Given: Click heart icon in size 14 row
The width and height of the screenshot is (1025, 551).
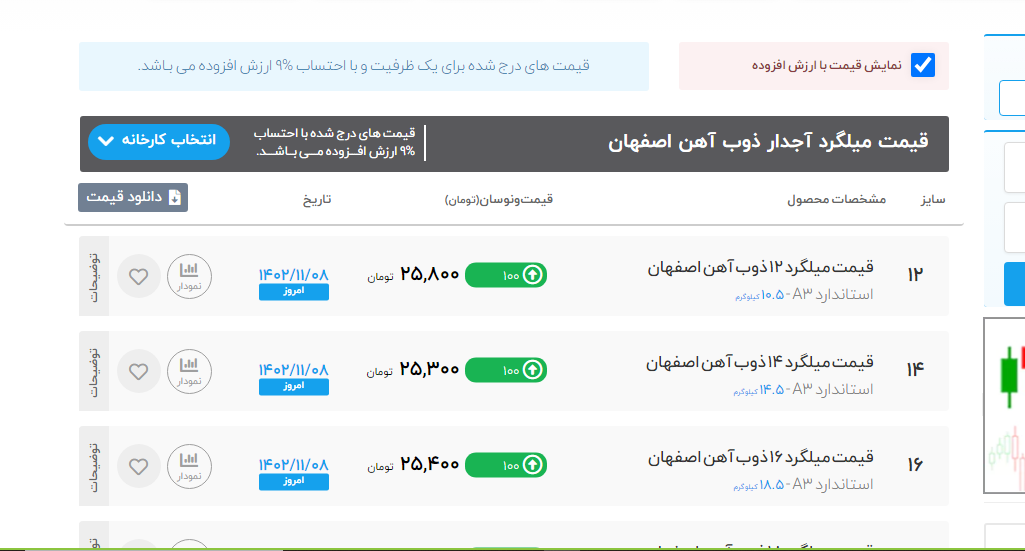Looking at the screenshot, I should click(138, 371).
